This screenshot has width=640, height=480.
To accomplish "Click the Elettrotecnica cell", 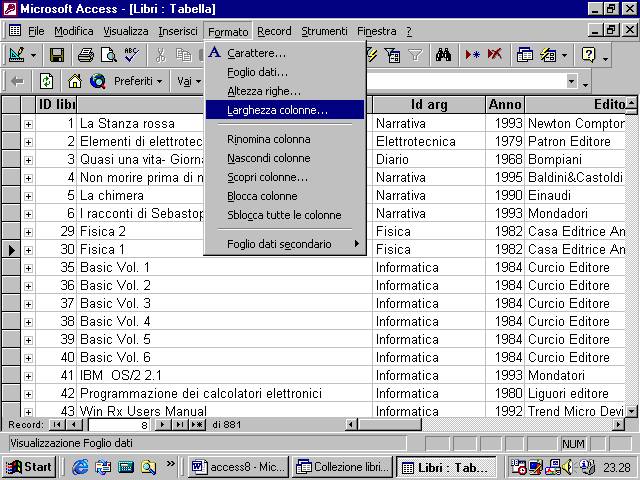I will point(429,142).
